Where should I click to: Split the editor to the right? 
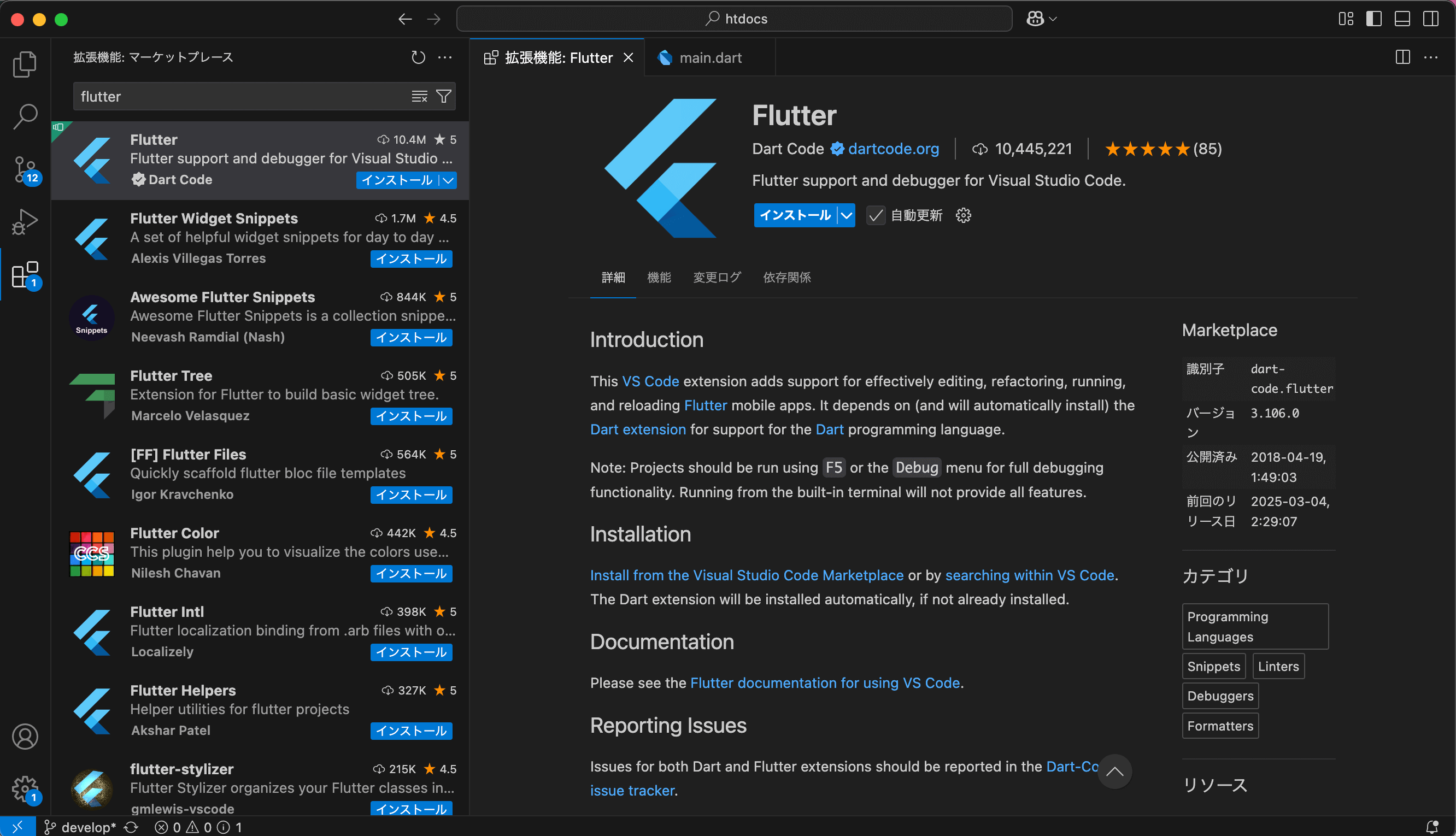[x=1402, y=57]
